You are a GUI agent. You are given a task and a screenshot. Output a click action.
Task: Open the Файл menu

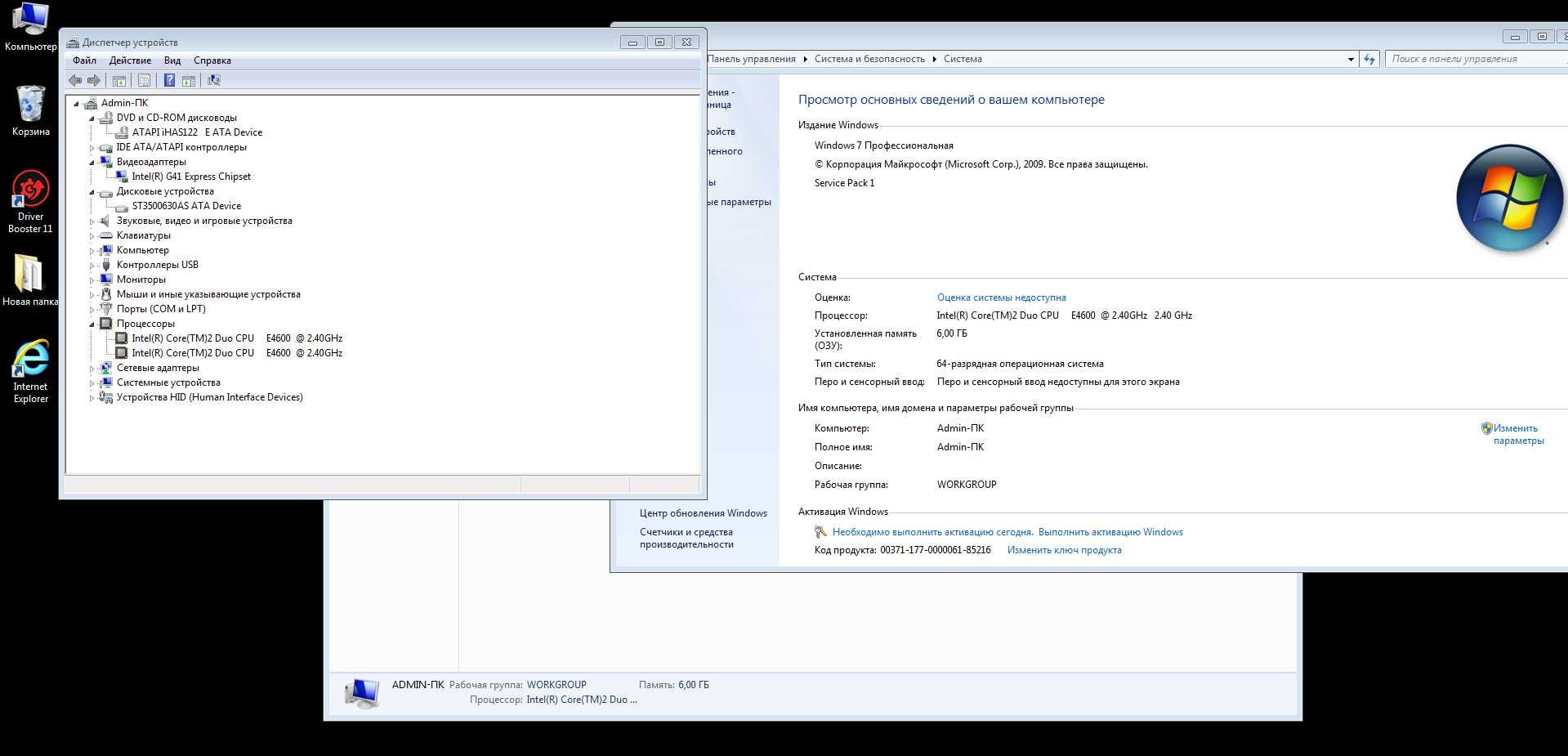point(84,60)
